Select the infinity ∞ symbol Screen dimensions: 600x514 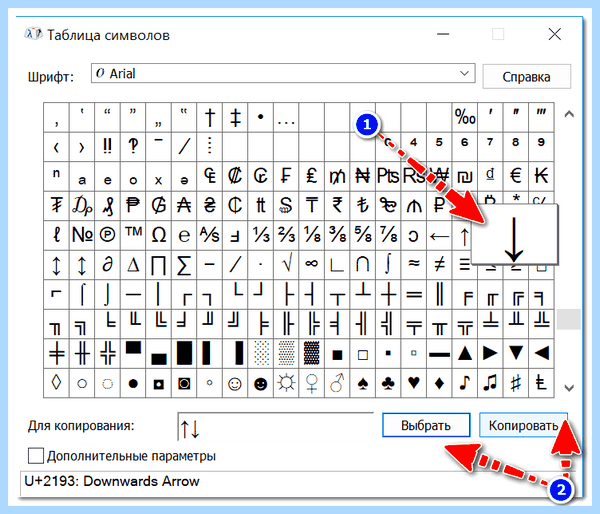click(312, 265)
